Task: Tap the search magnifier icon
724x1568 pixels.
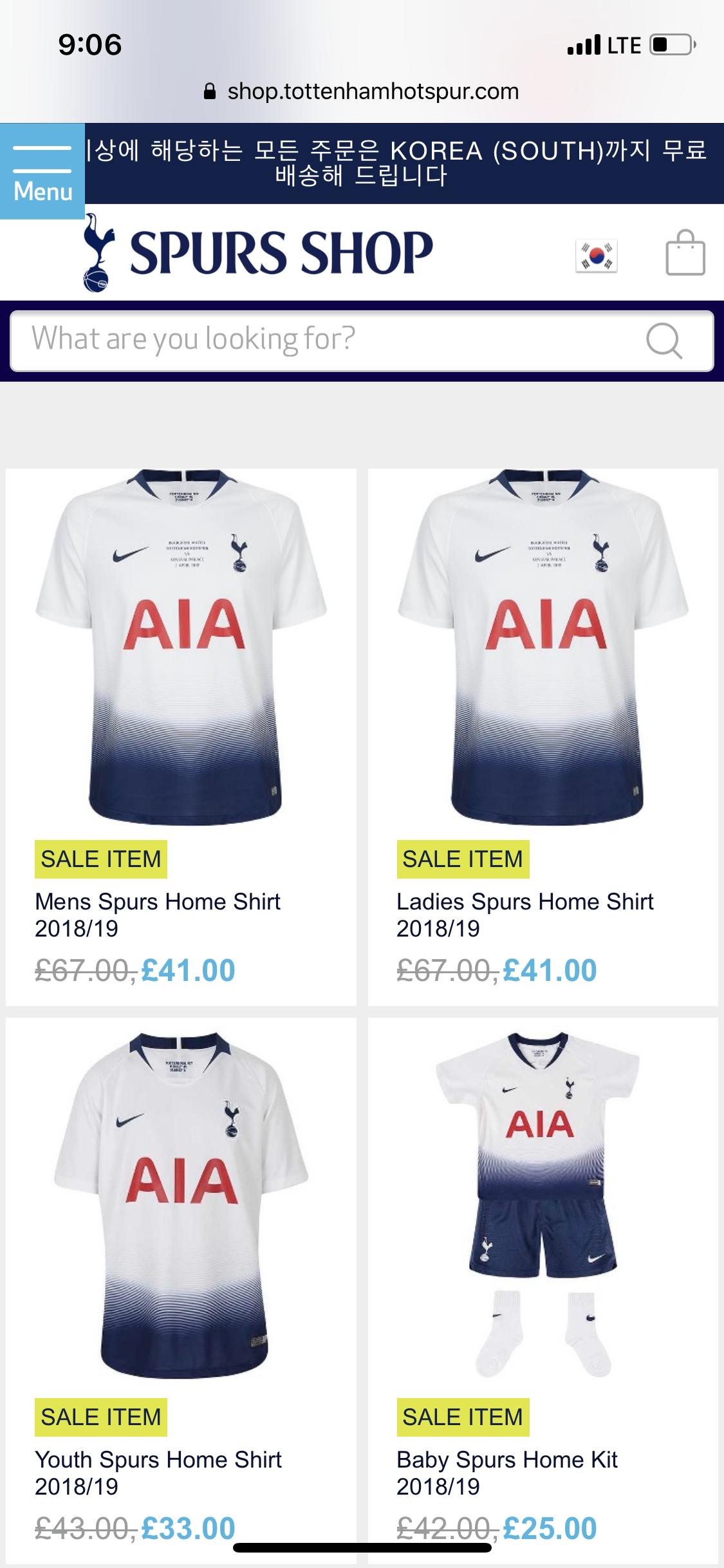Action: 664,341
